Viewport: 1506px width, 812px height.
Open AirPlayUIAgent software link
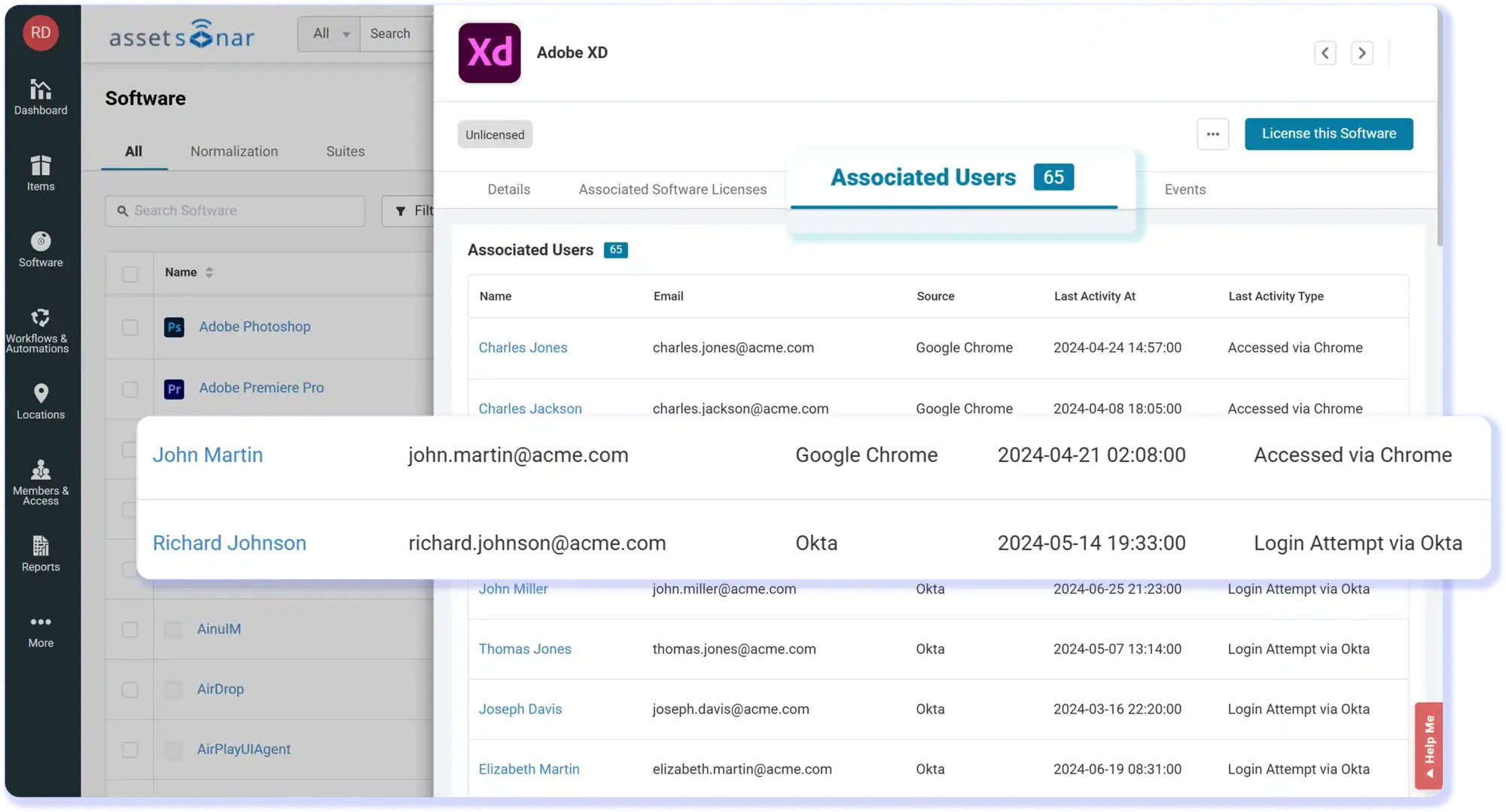pos(244,750)
